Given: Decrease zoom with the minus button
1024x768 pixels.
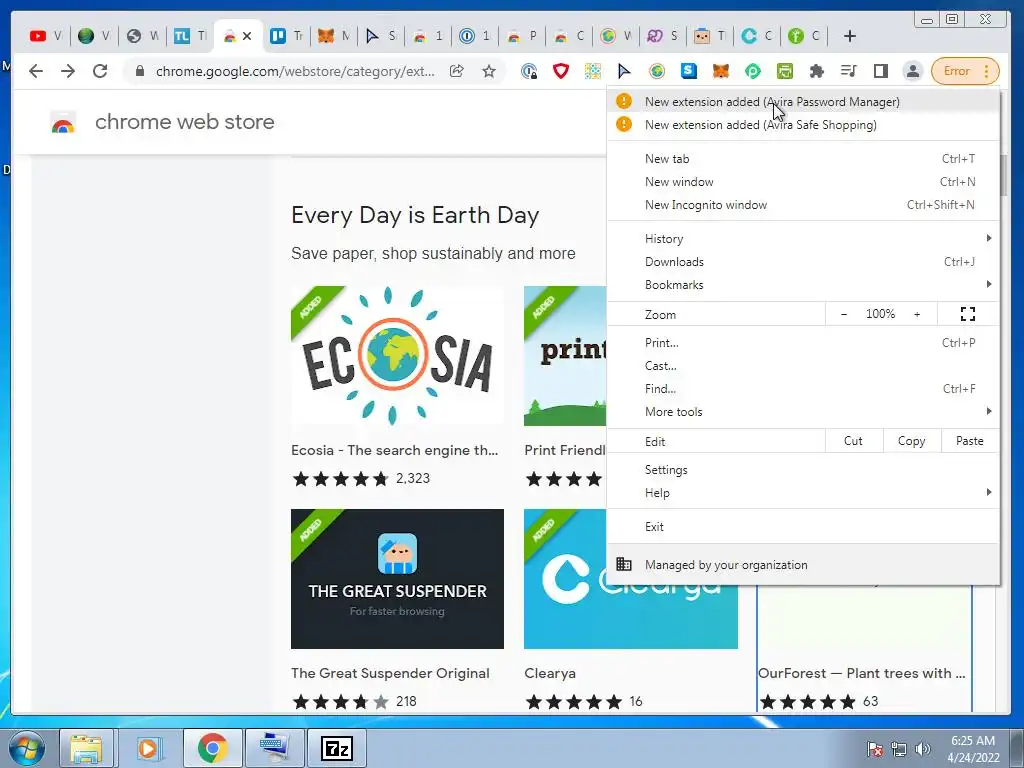Looking at the screenshot, I should (844, 314).
